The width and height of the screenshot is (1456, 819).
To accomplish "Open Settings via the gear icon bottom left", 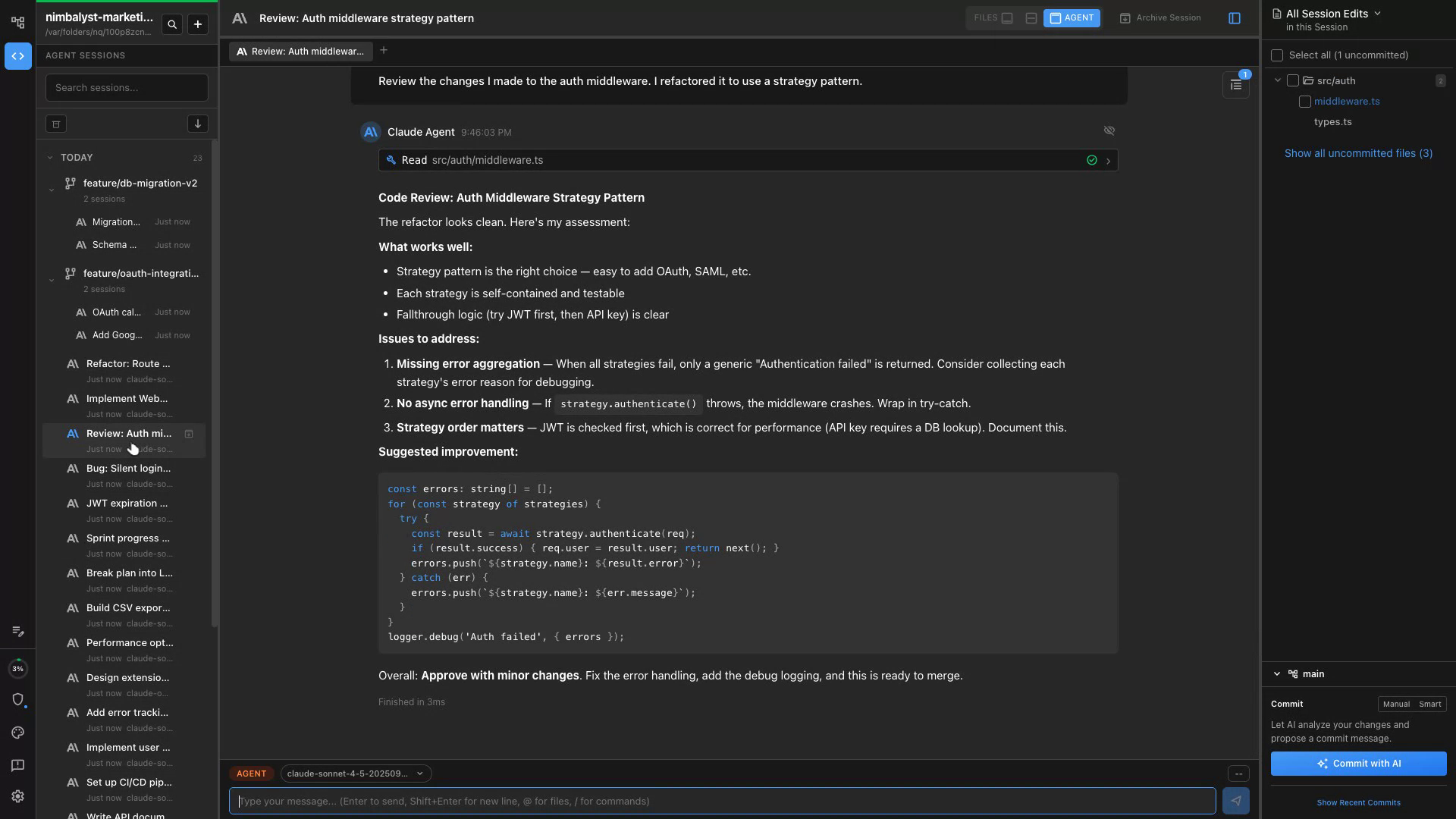I will click(x=17, y=796).
